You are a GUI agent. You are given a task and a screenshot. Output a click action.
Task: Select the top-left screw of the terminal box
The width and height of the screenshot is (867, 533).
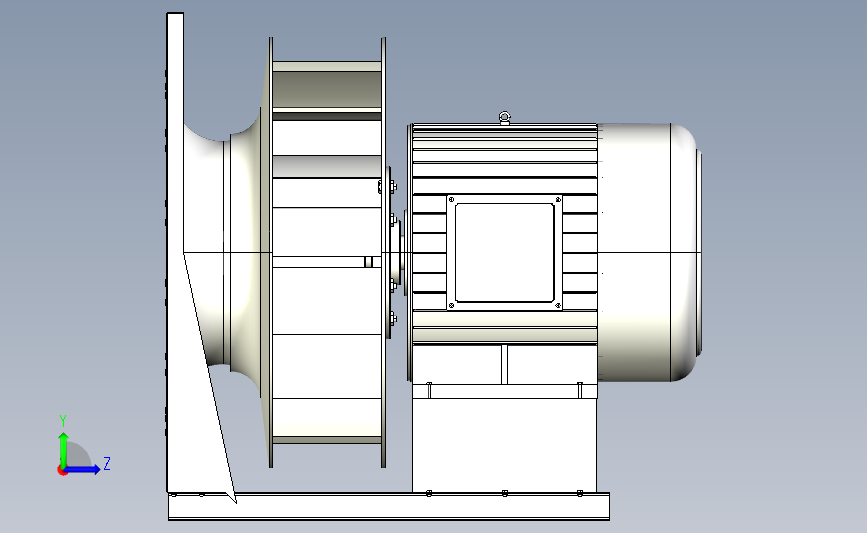click(x=452, y=200)
